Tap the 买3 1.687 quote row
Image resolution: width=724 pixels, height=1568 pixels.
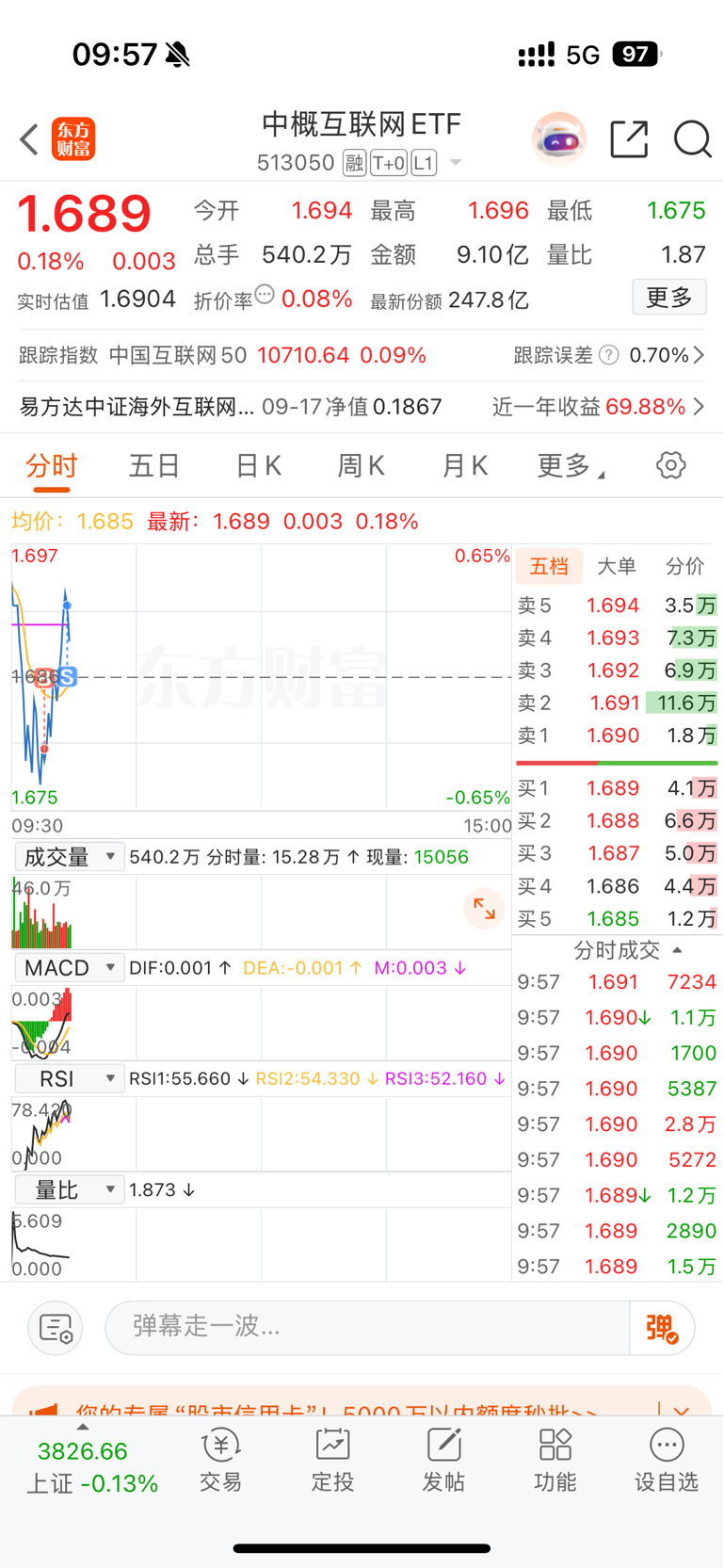pyautogui.click(x=617, y=853)
